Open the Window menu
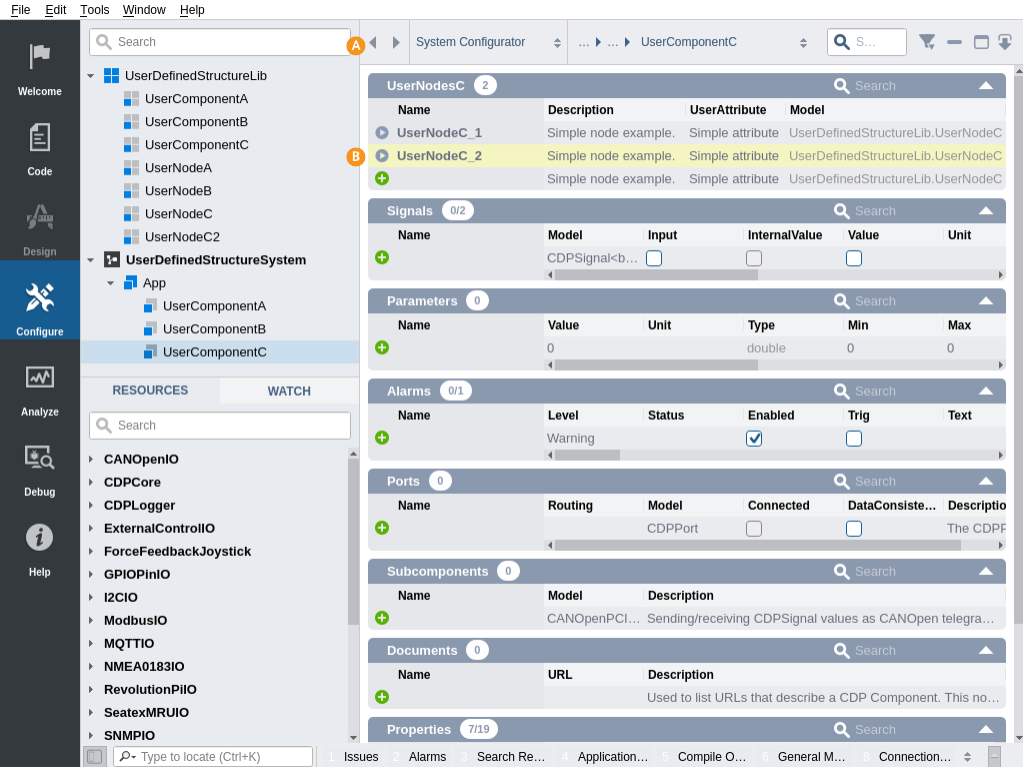1023x767 pixels. point(144,10)
